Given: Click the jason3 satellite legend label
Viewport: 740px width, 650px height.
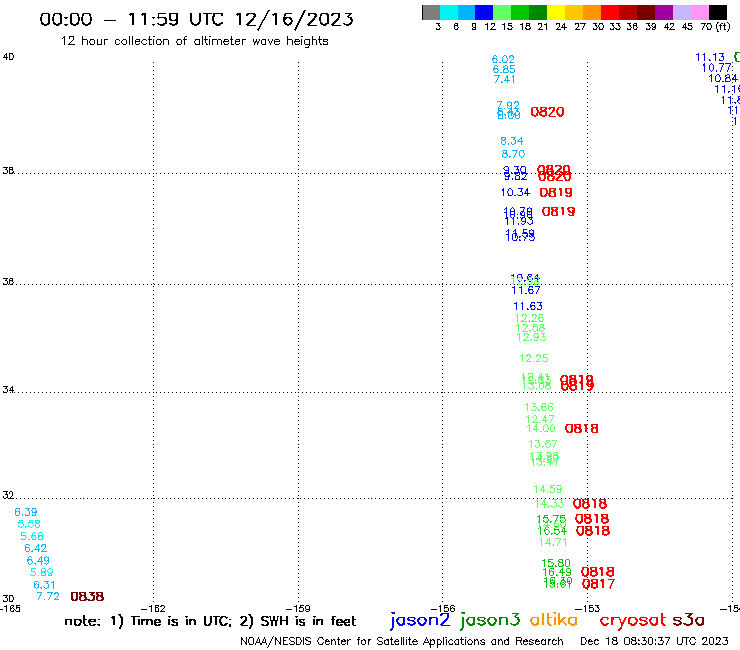Looking at the screenshot, I should 490,620.
